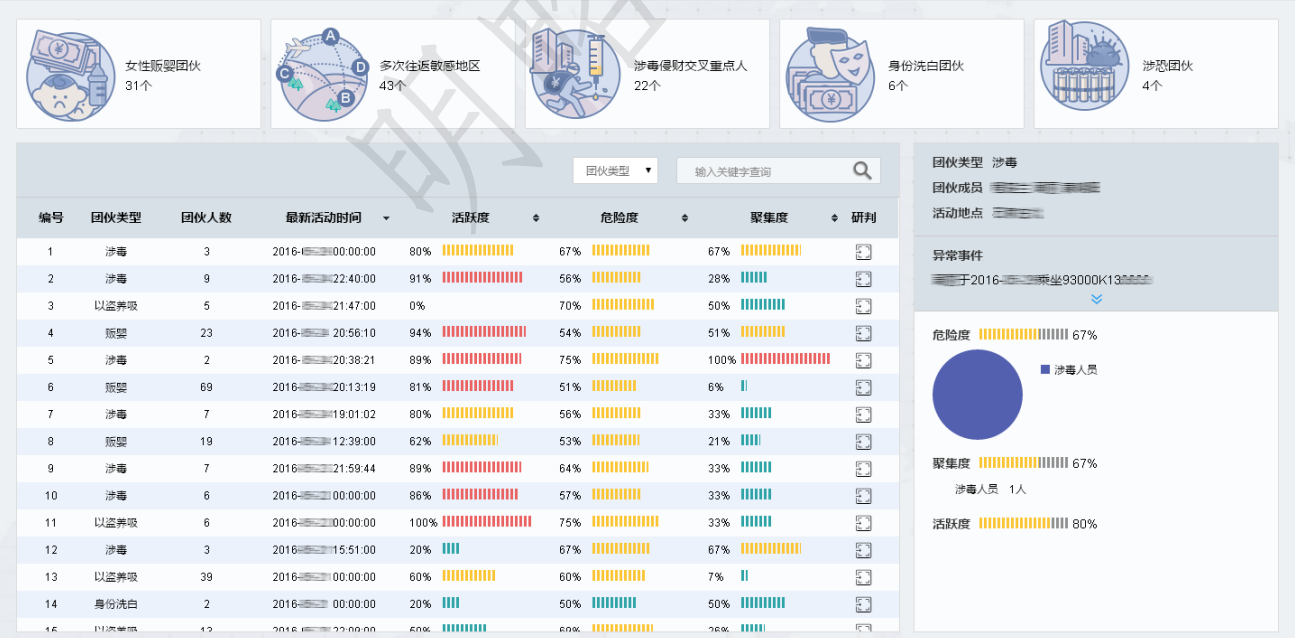Toggle sorting on the 危险度 column
Image resolution: width=1295 pixels, height=638 pixels.
pyautogui.click(x=684, y=217)
